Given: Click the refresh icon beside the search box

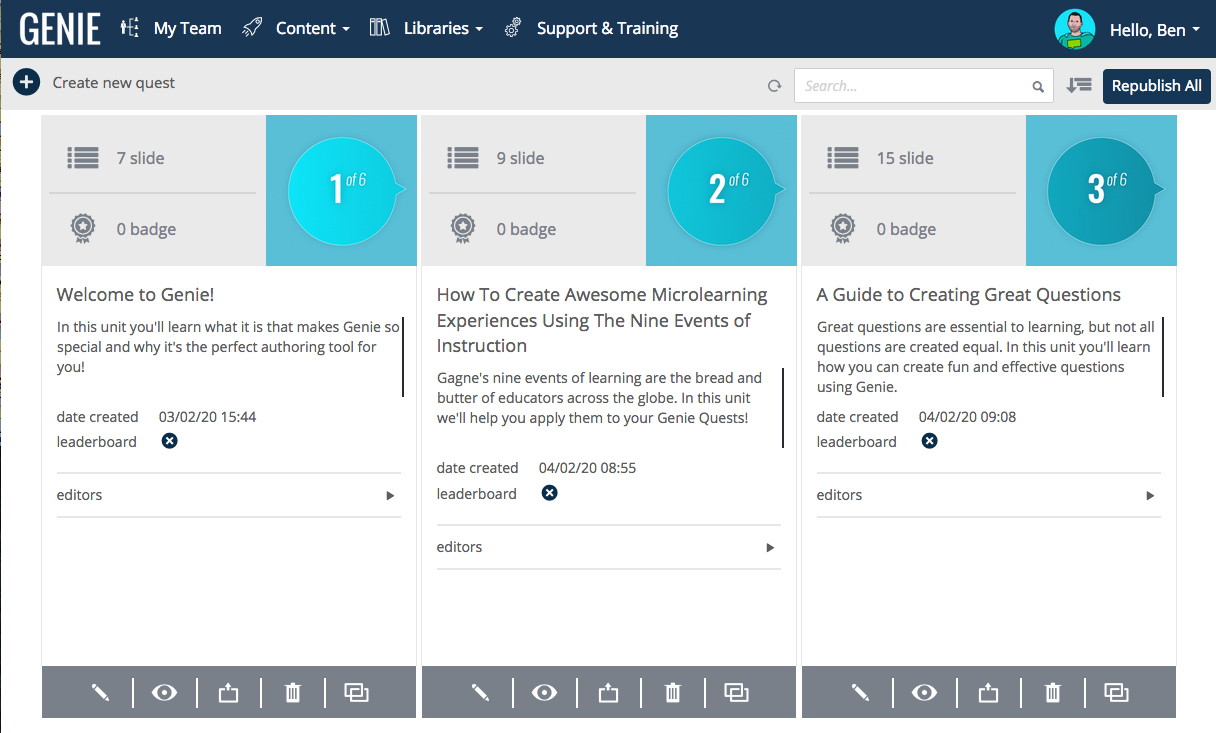Looking at the screenshot, I should (774, 86).
